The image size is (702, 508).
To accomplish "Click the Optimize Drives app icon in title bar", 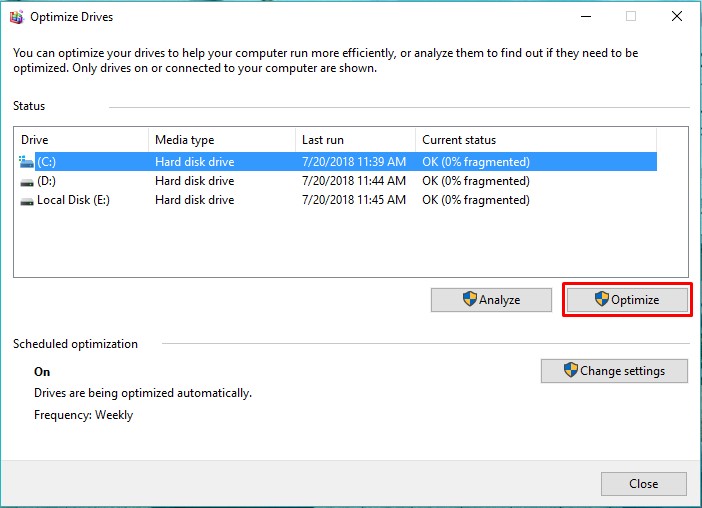I will tap(17, 17).
